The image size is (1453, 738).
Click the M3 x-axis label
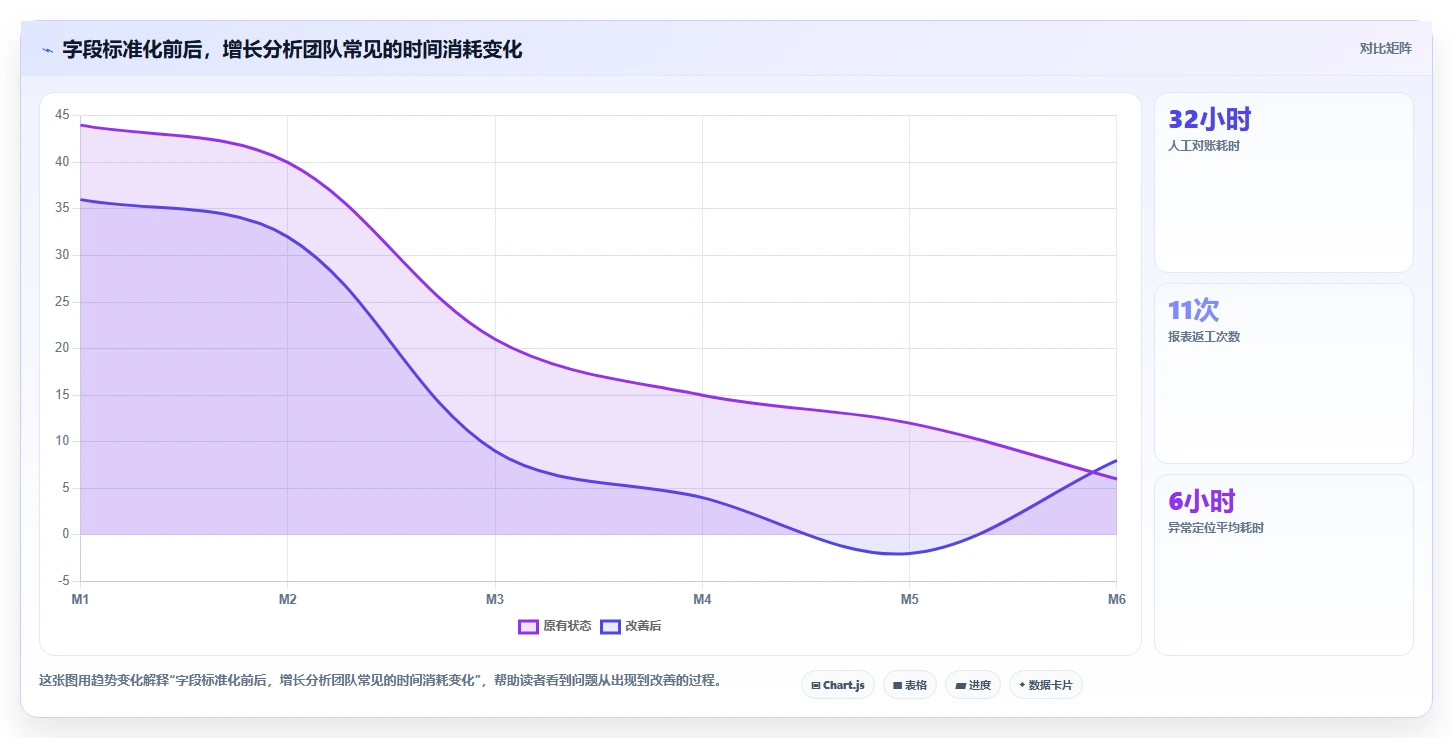coord(494,599)
